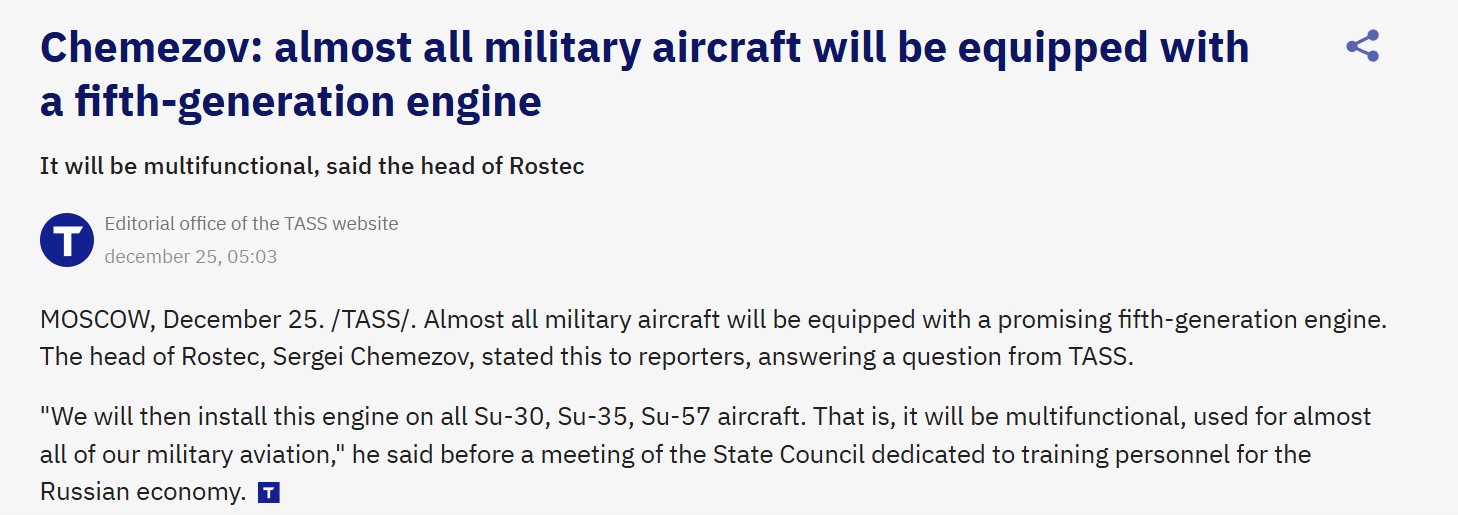
Task: Click the words "Russian economy" in the last line
Action: click(x=142, y=492)
